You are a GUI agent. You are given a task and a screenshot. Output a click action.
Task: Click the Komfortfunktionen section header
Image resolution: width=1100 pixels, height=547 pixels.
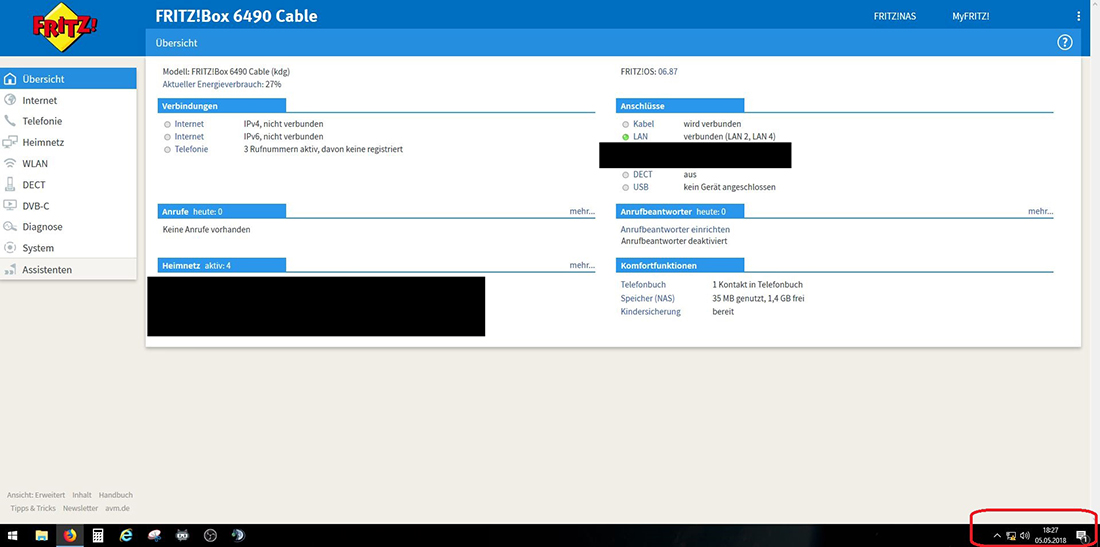(680, 266)
